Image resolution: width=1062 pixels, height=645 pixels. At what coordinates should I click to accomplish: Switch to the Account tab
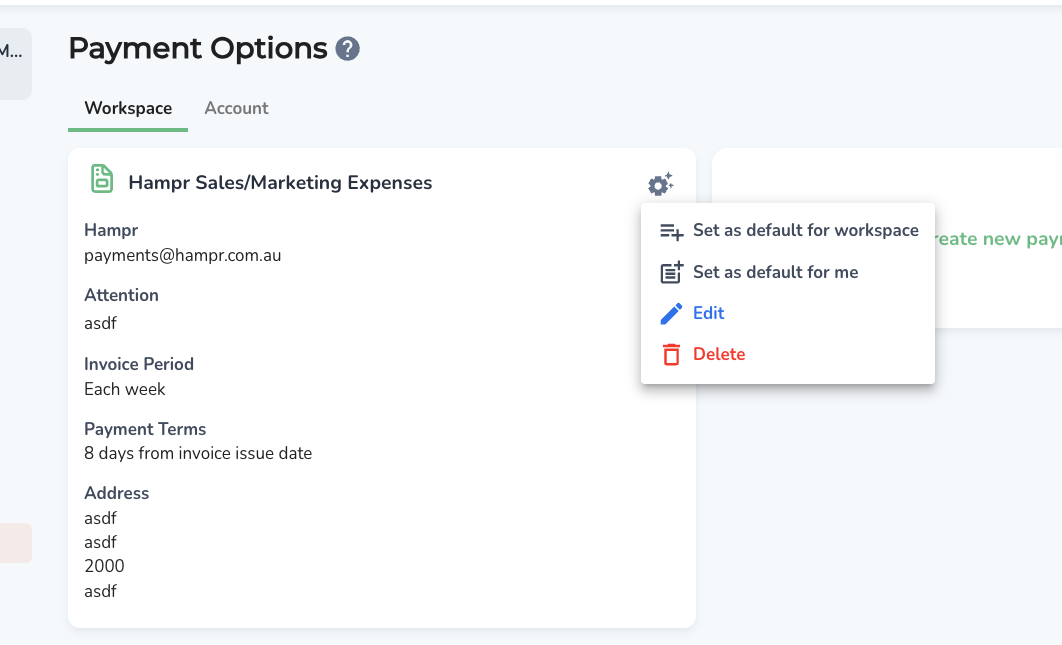pyautogui.click(x=236, y=108)
